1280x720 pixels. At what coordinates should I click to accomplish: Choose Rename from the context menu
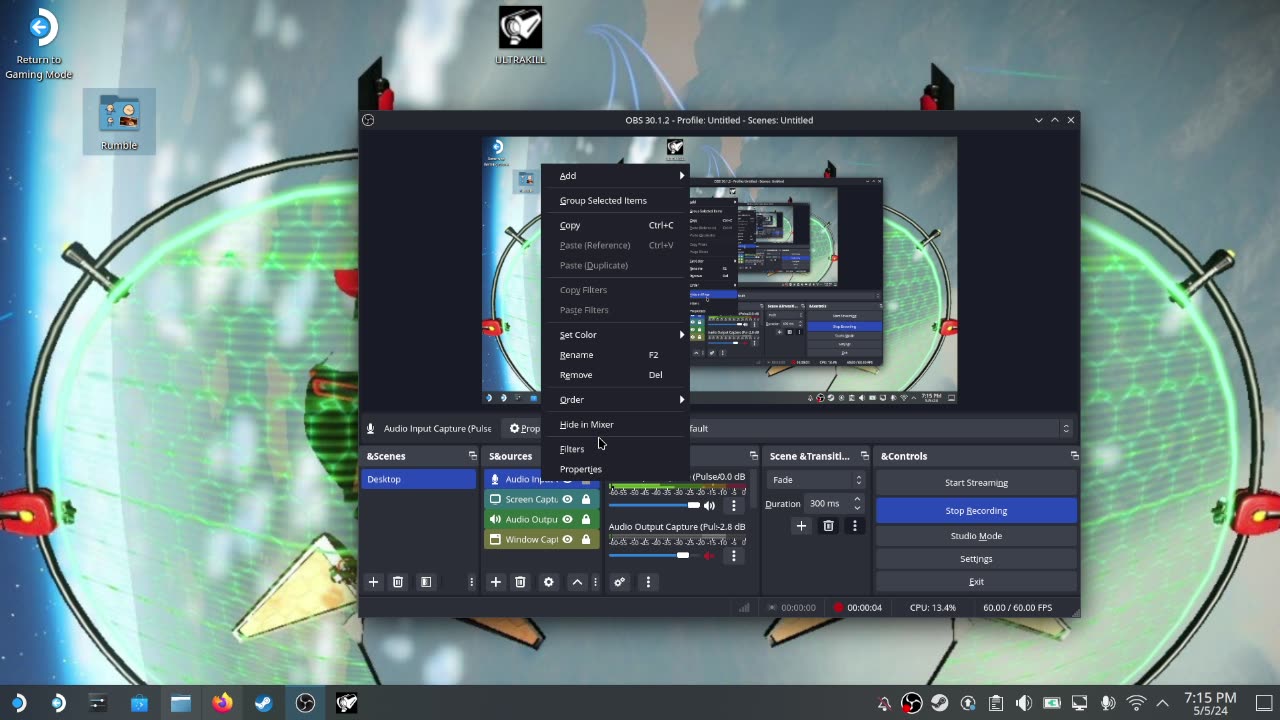pos(615,355)
